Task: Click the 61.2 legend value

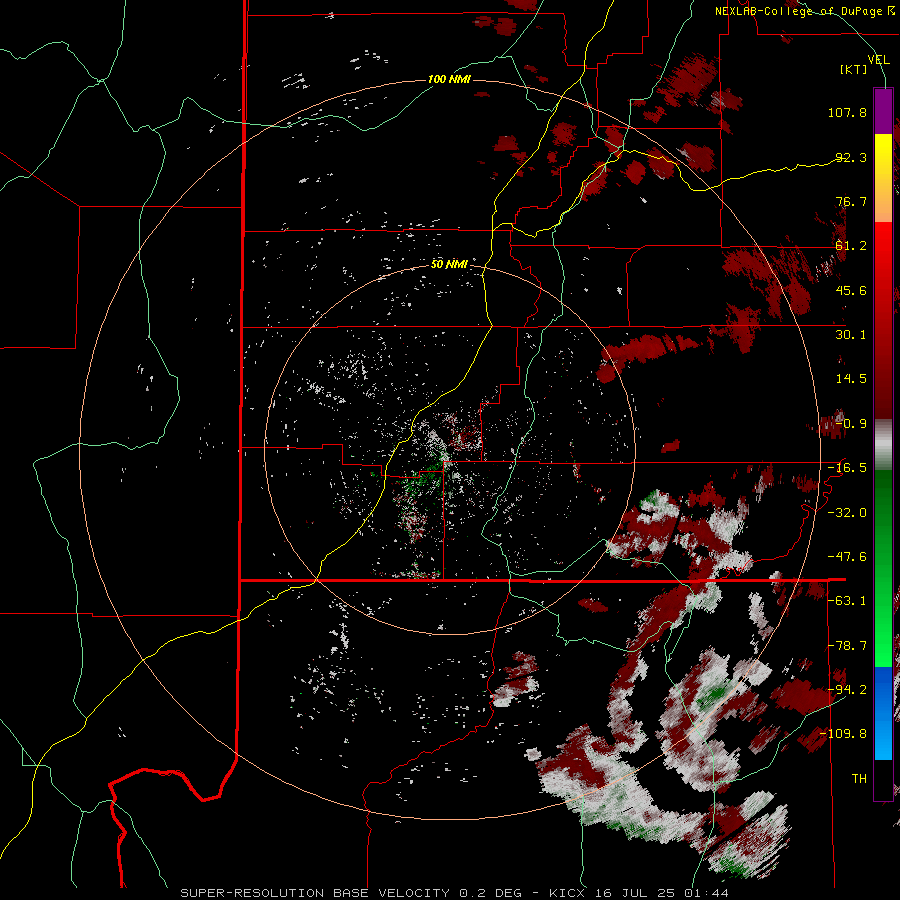Action: tap(851, 246)
